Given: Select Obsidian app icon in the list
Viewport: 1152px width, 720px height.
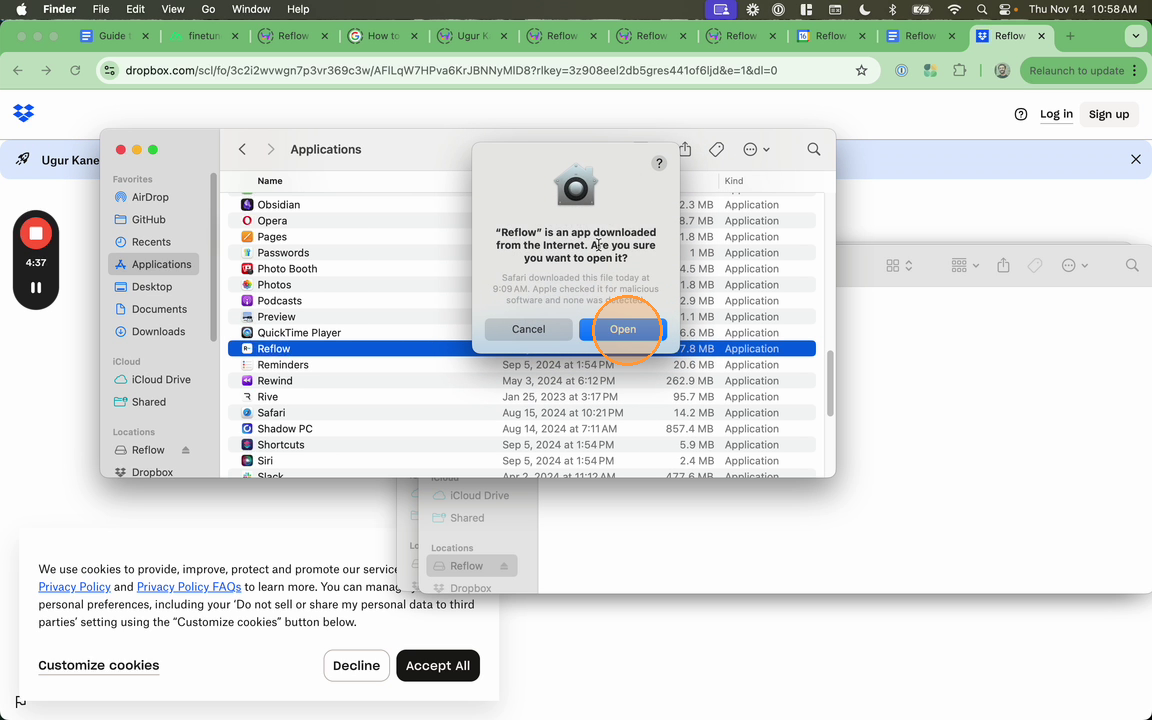Looking at the screenshot, I should (x=247, y=204).
